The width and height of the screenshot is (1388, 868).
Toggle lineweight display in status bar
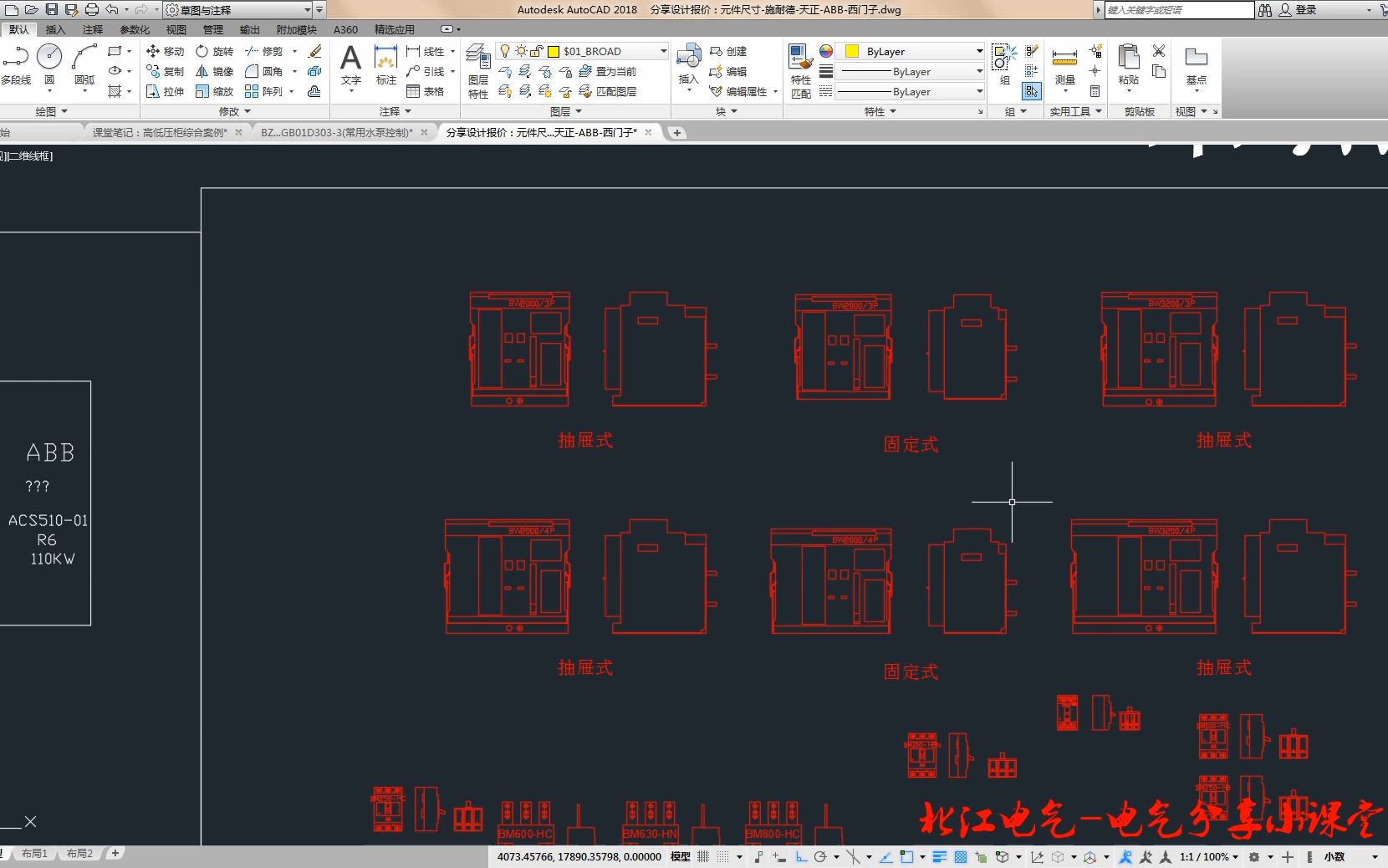[x=939, y=856]
